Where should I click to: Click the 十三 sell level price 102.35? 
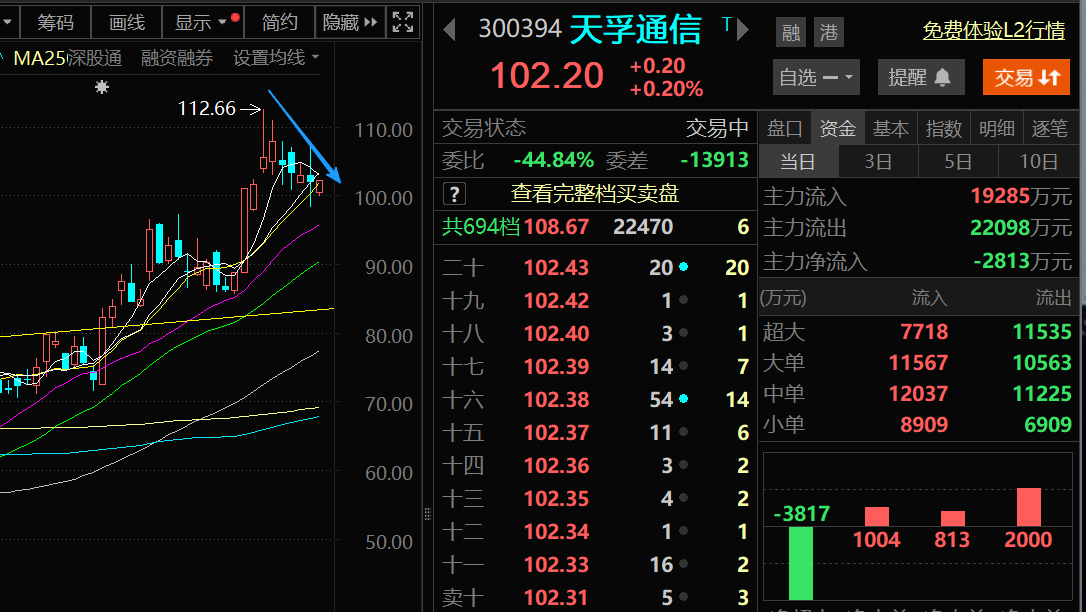[x=556, y=498]
